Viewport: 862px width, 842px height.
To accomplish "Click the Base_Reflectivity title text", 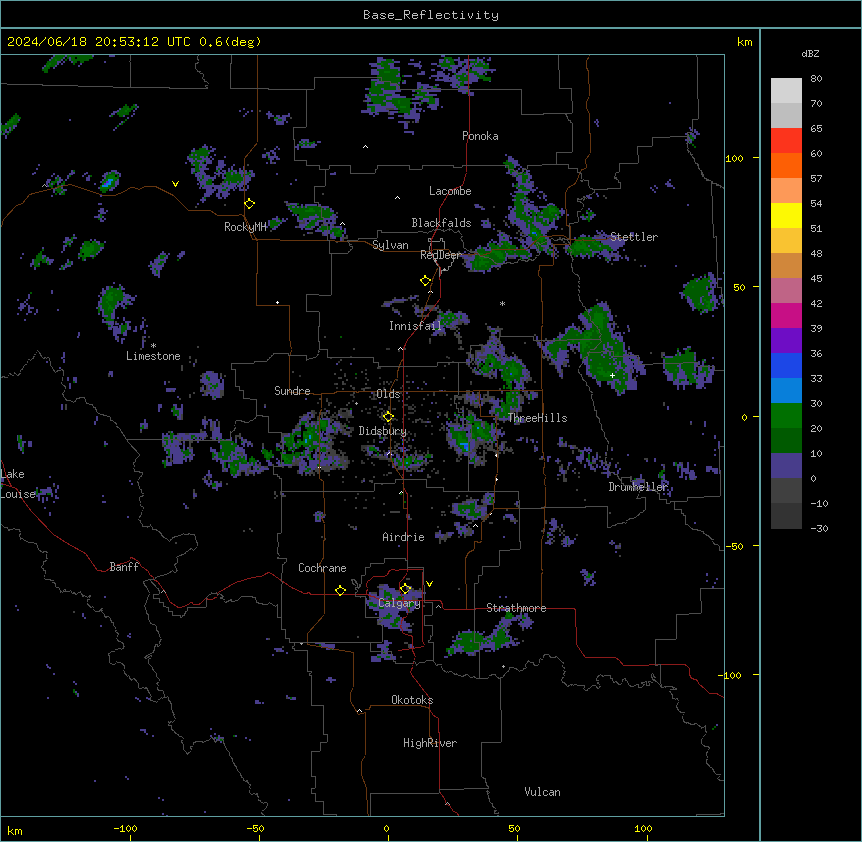I will click(x=431, y=15).
